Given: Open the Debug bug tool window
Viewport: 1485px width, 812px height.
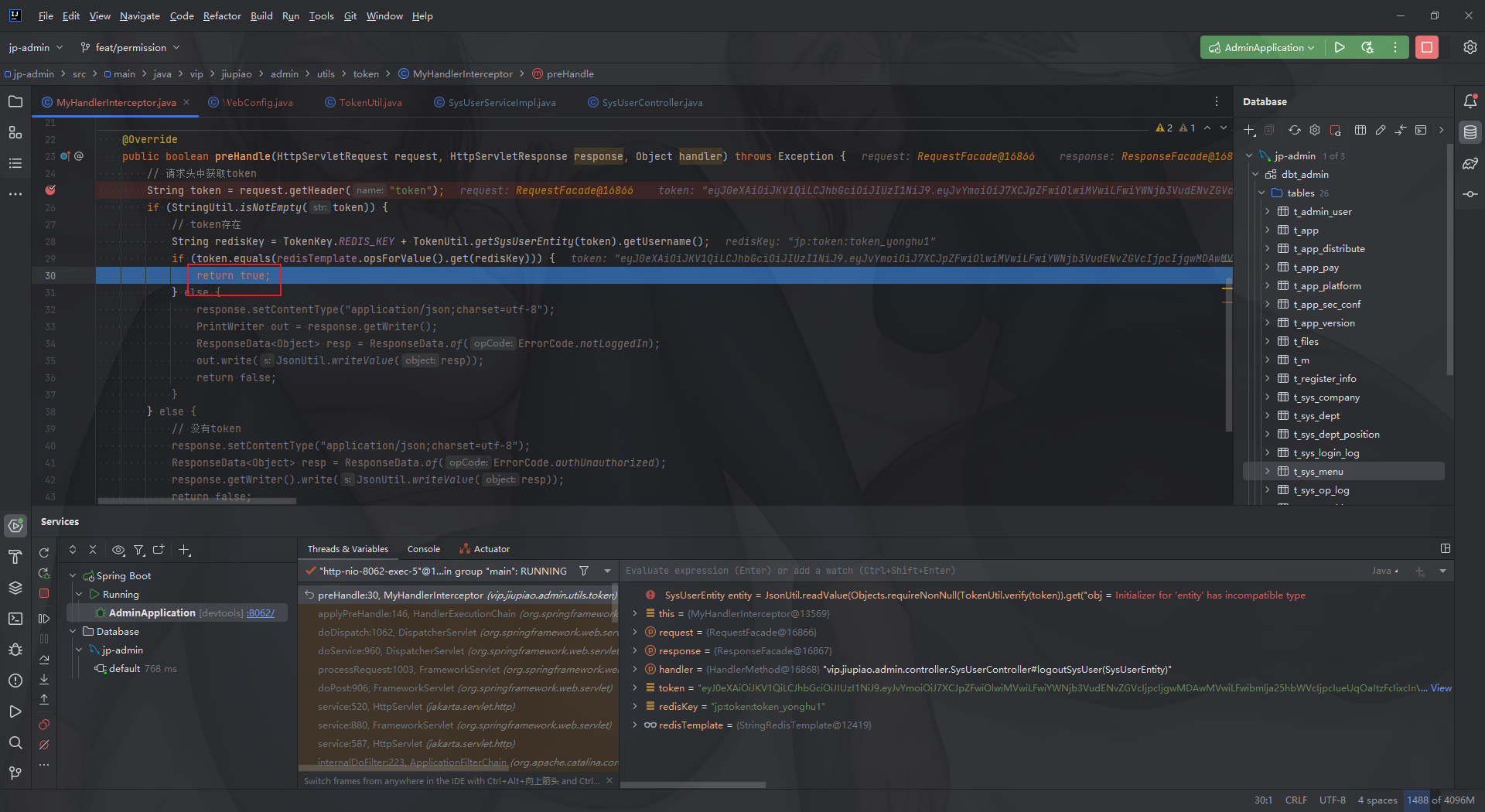Looking at the screenshot, I should (x=15, y=650).
